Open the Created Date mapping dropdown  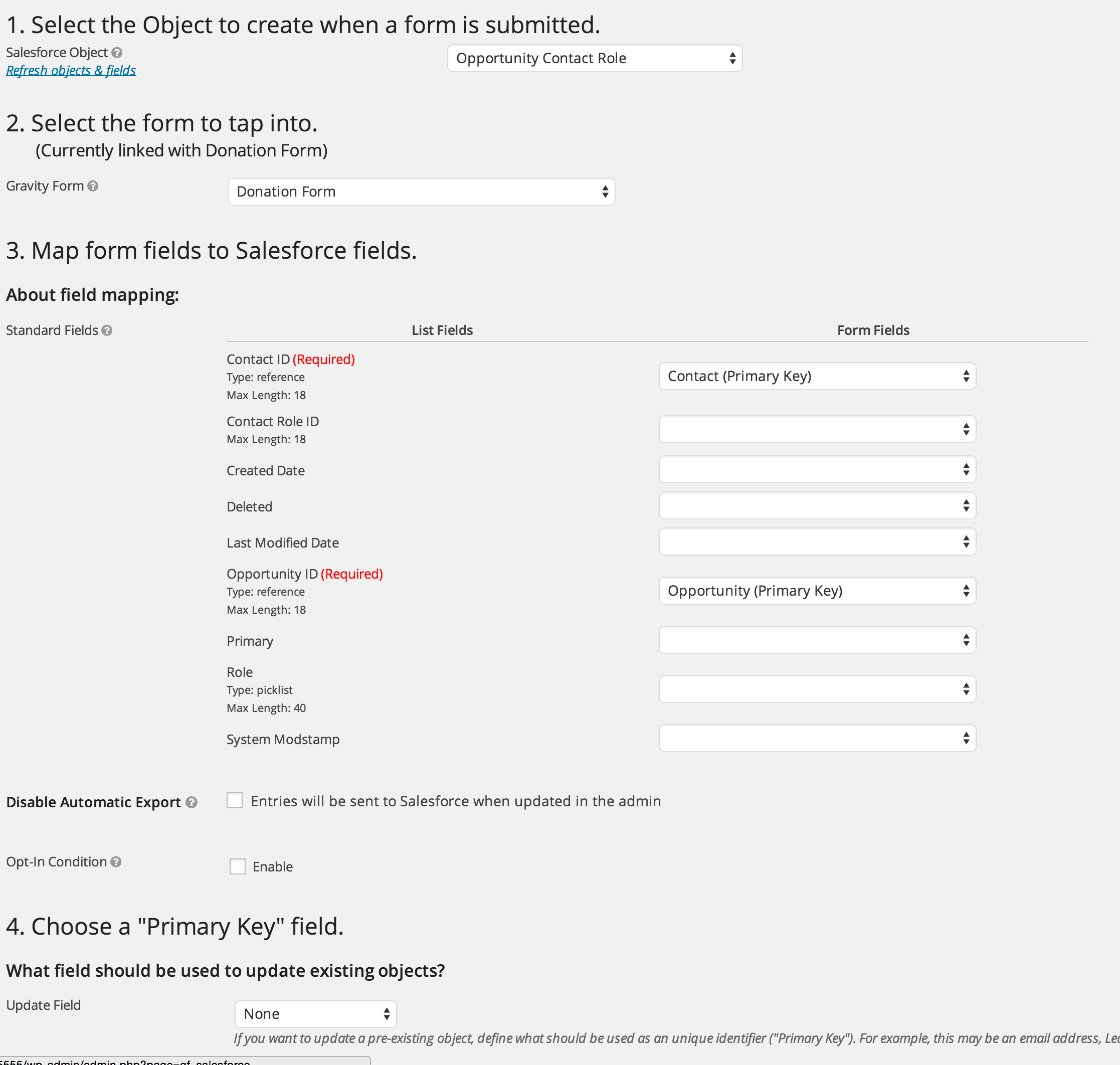tap(817, 470)
